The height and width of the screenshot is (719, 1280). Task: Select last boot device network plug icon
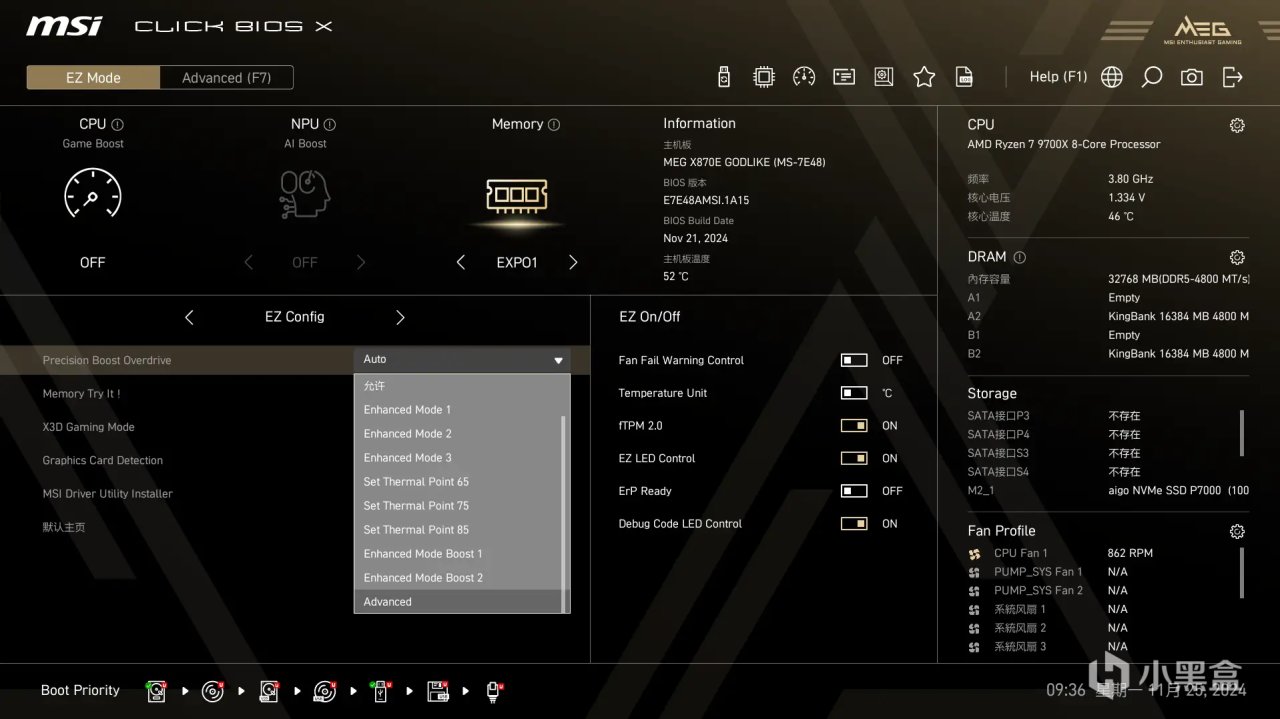(x=494, y=691)
